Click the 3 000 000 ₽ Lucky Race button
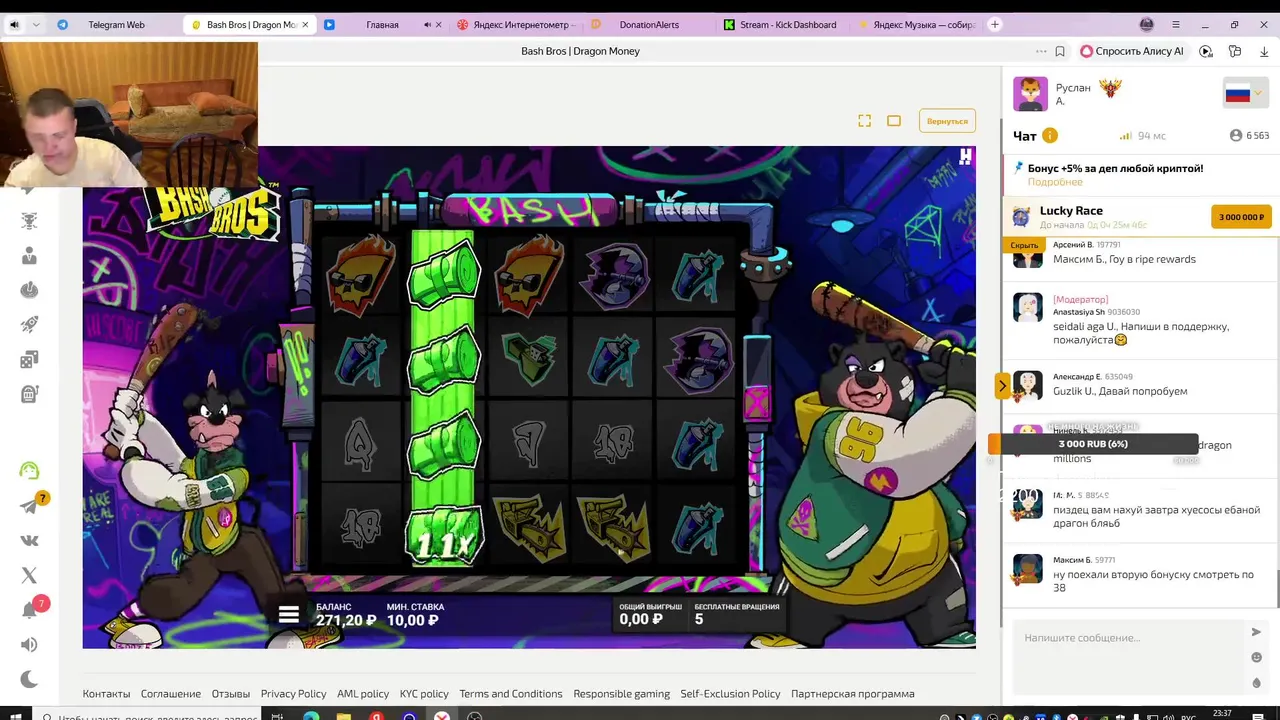 tap(1241, 217)
